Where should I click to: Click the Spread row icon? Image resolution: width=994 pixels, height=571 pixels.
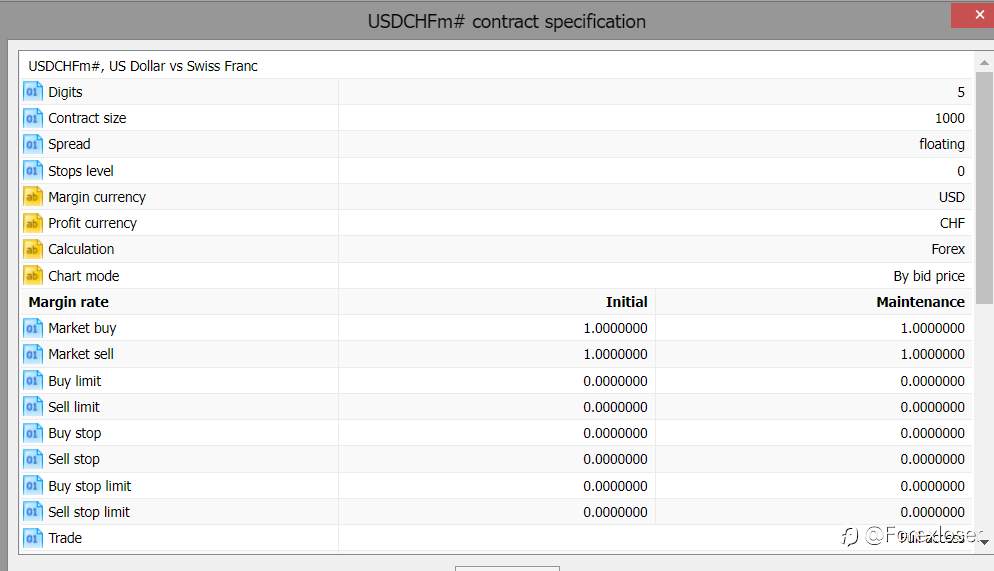click(x=33, y=144)
